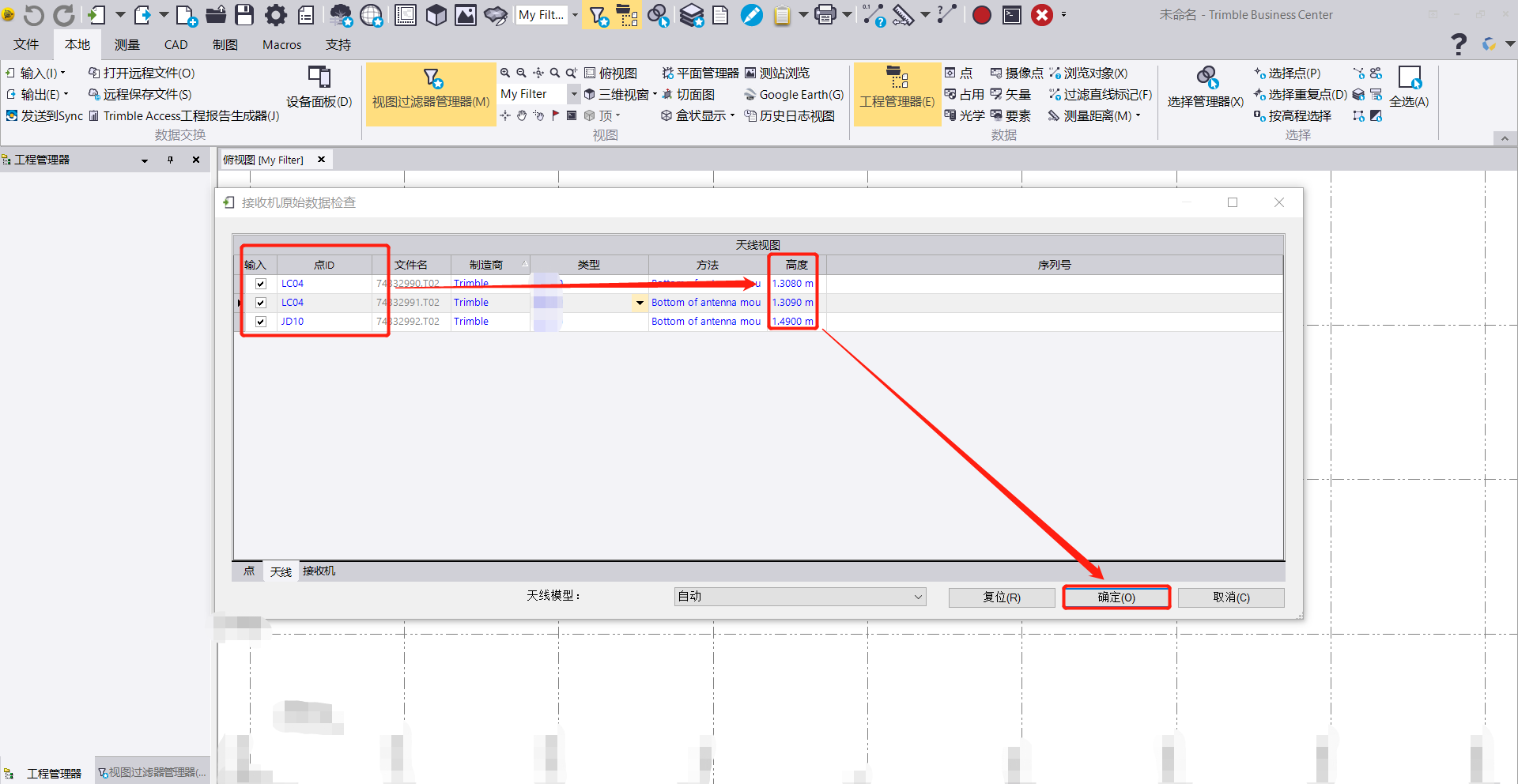Click the 设备面板(D) ribbon icon
The height and width of the screenshot is (784, 1518).
pos(319,87)
